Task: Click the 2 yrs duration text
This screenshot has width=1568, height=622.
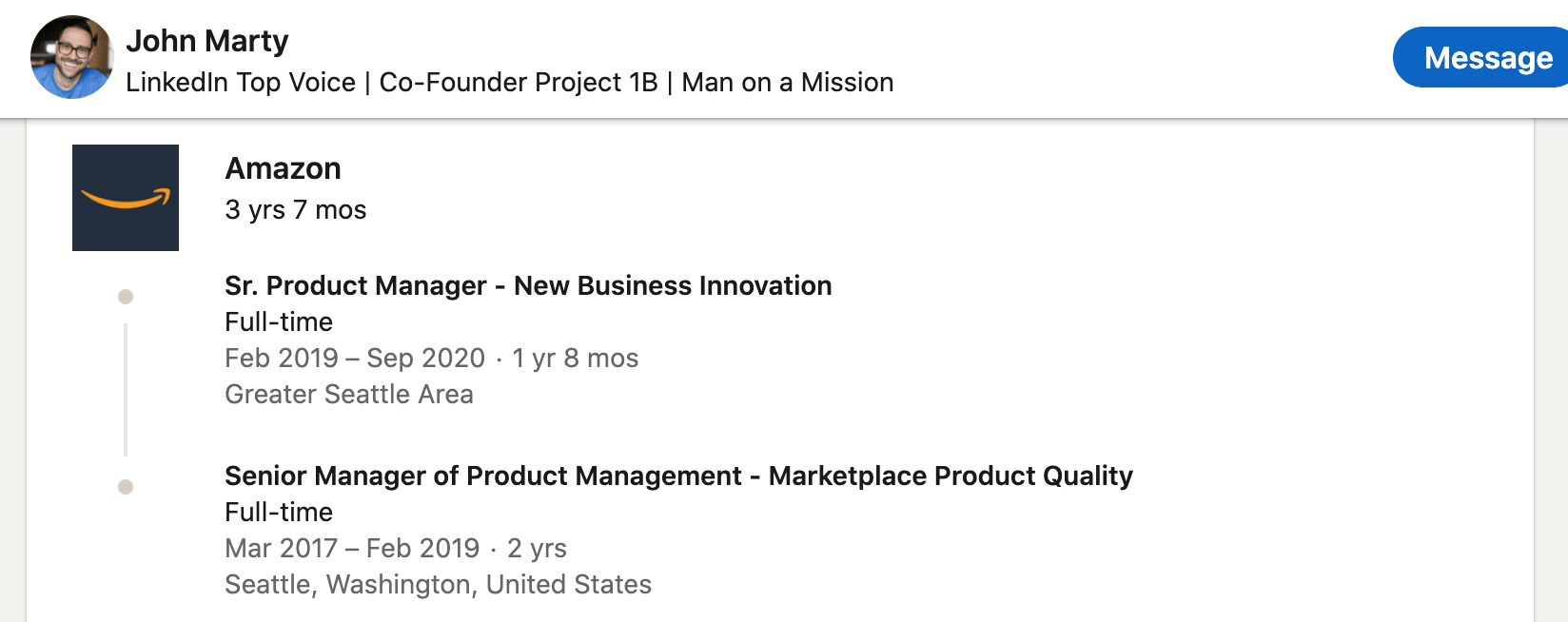Action: pyautogui.click(x=537, y=548)
